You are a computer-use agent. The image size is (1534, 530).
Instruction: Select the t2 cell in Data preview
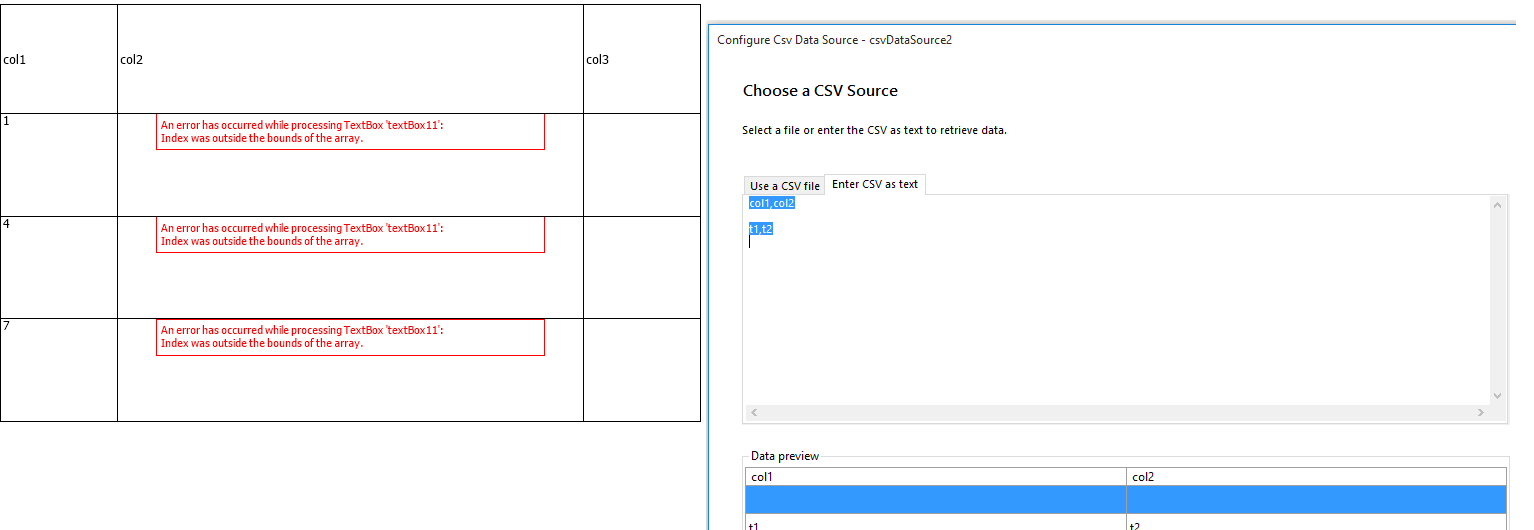click(1315, 525)
